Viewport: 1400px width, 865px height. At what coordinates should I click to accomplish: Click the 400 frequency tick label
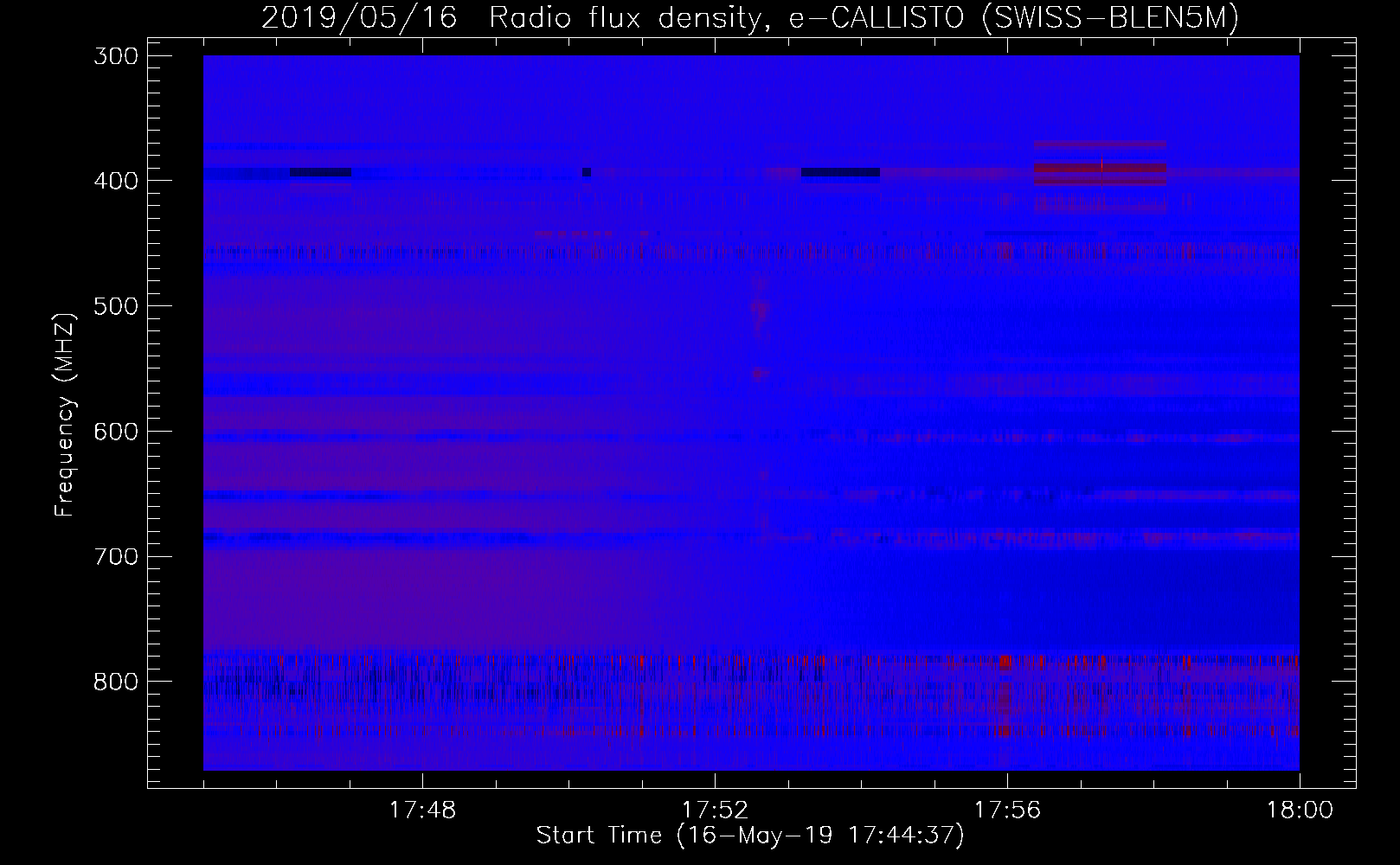click(x=114, y=181)
